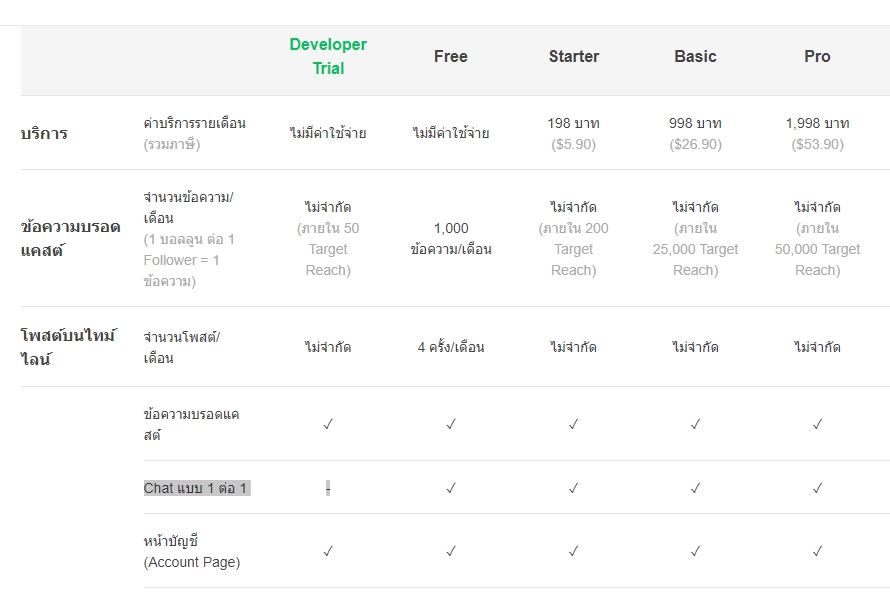Click Free checkmark in Account Page row
The height and width of the screenshot is (594, 890).
click(451, 551)
